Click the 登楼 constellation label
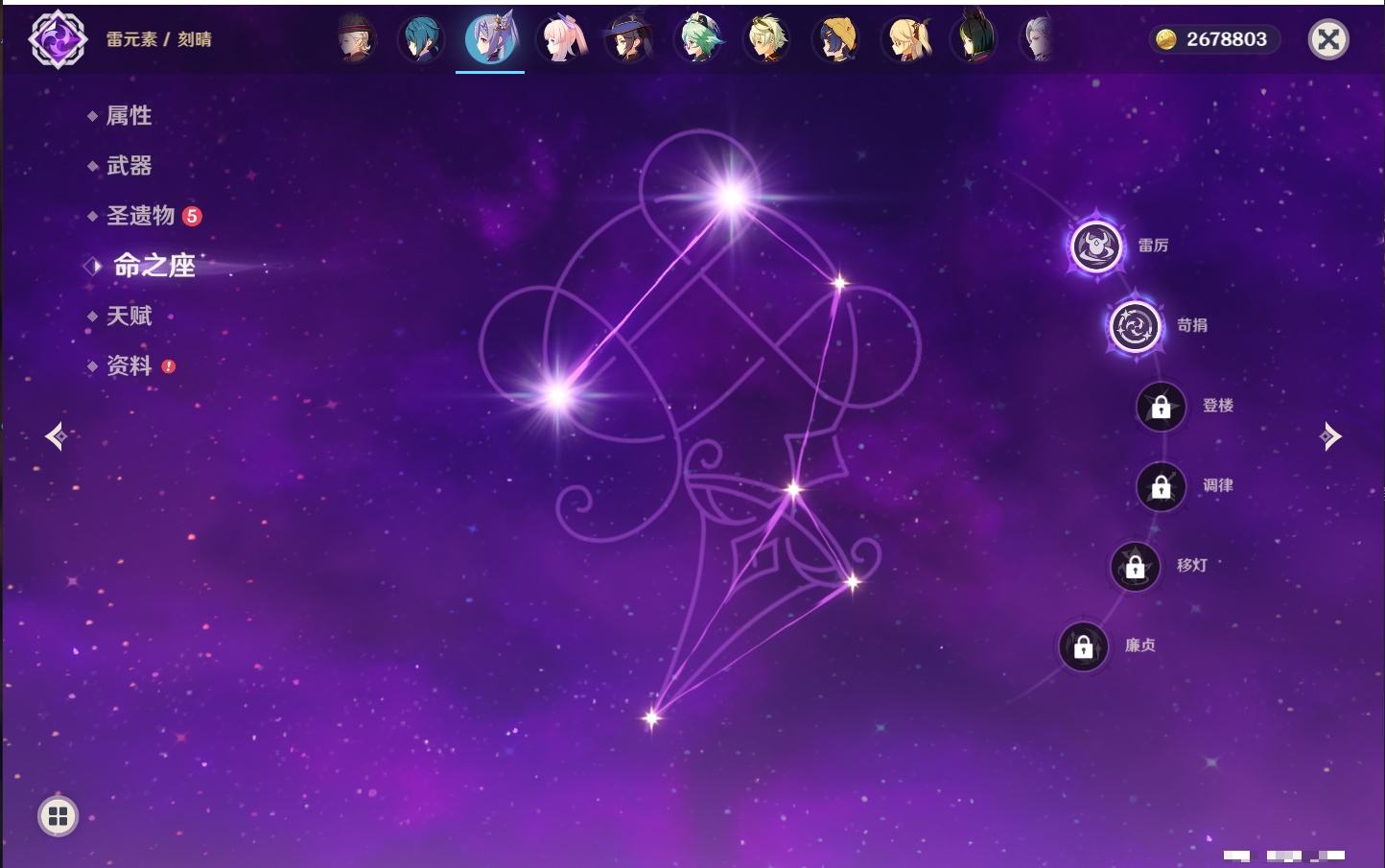Viewport: 1385px width, 868px height. click(x=1218, y=405)
